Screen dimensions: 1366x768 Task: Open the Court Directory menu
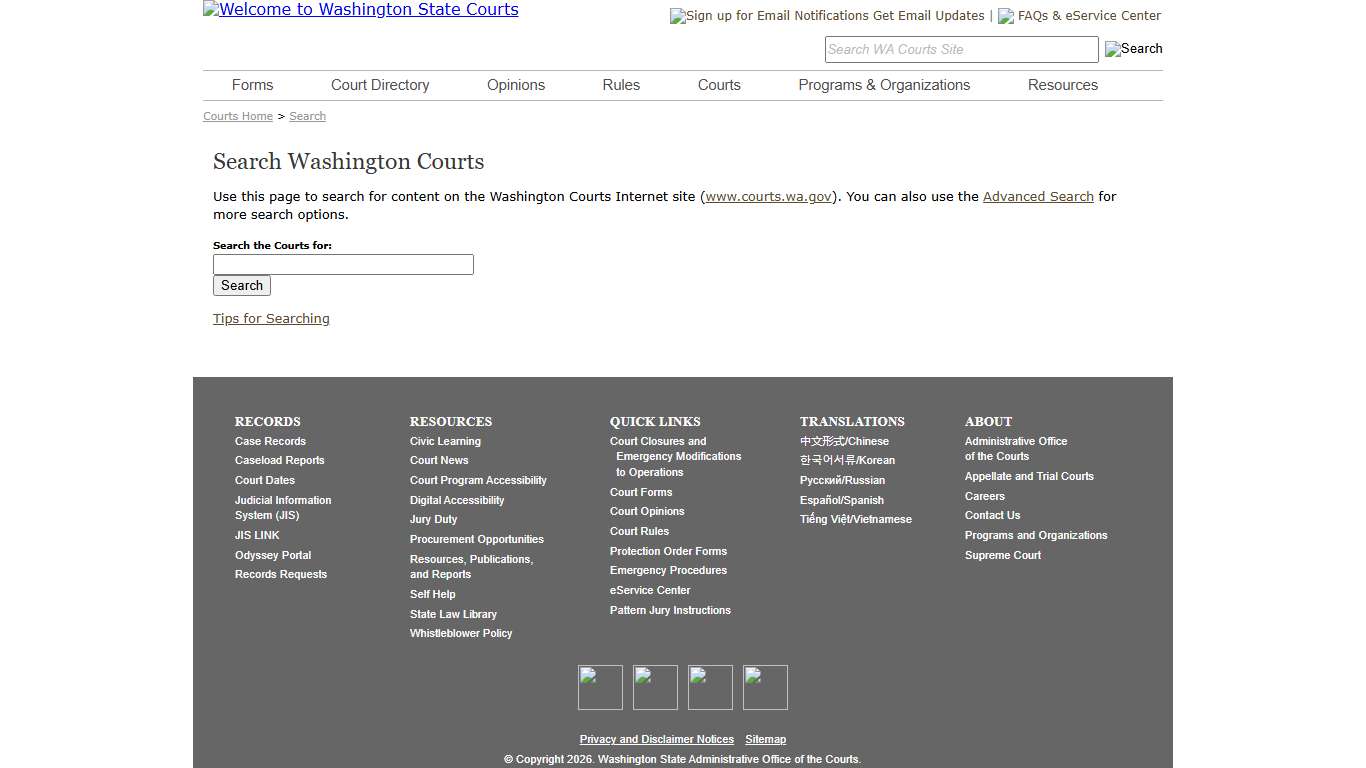point(380,85)
